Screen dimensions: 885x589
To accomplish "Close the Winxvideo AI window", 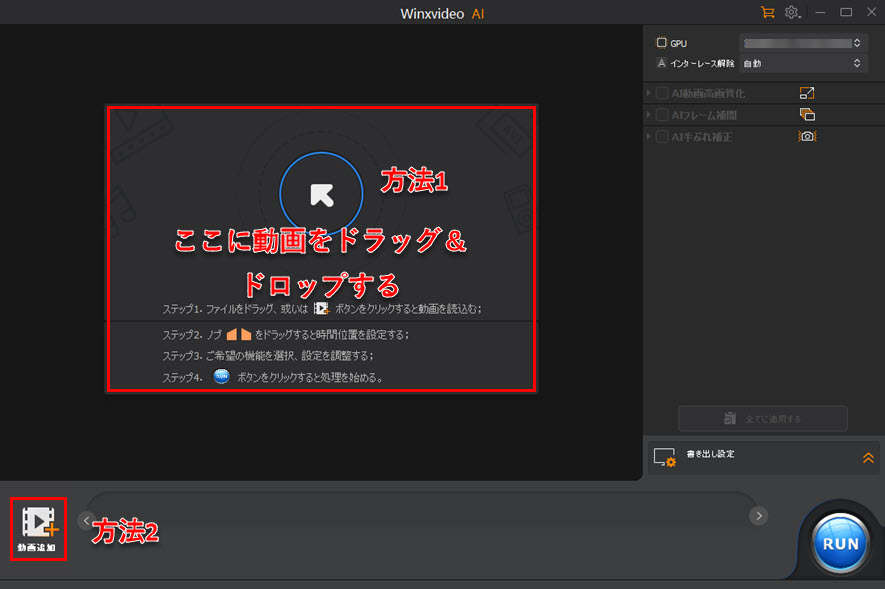I will tap(871, 12).
